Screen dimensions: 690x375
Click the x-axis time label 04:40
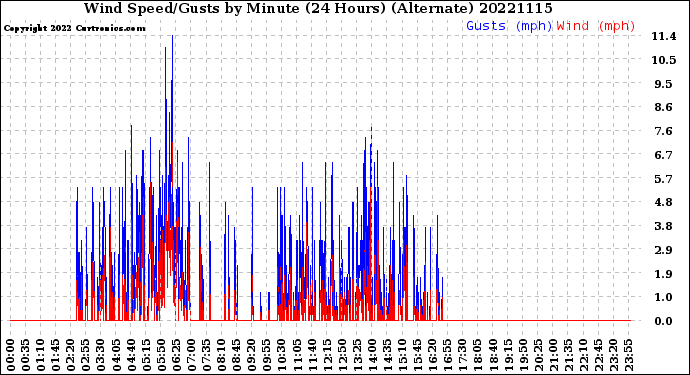tap(131, 355)
